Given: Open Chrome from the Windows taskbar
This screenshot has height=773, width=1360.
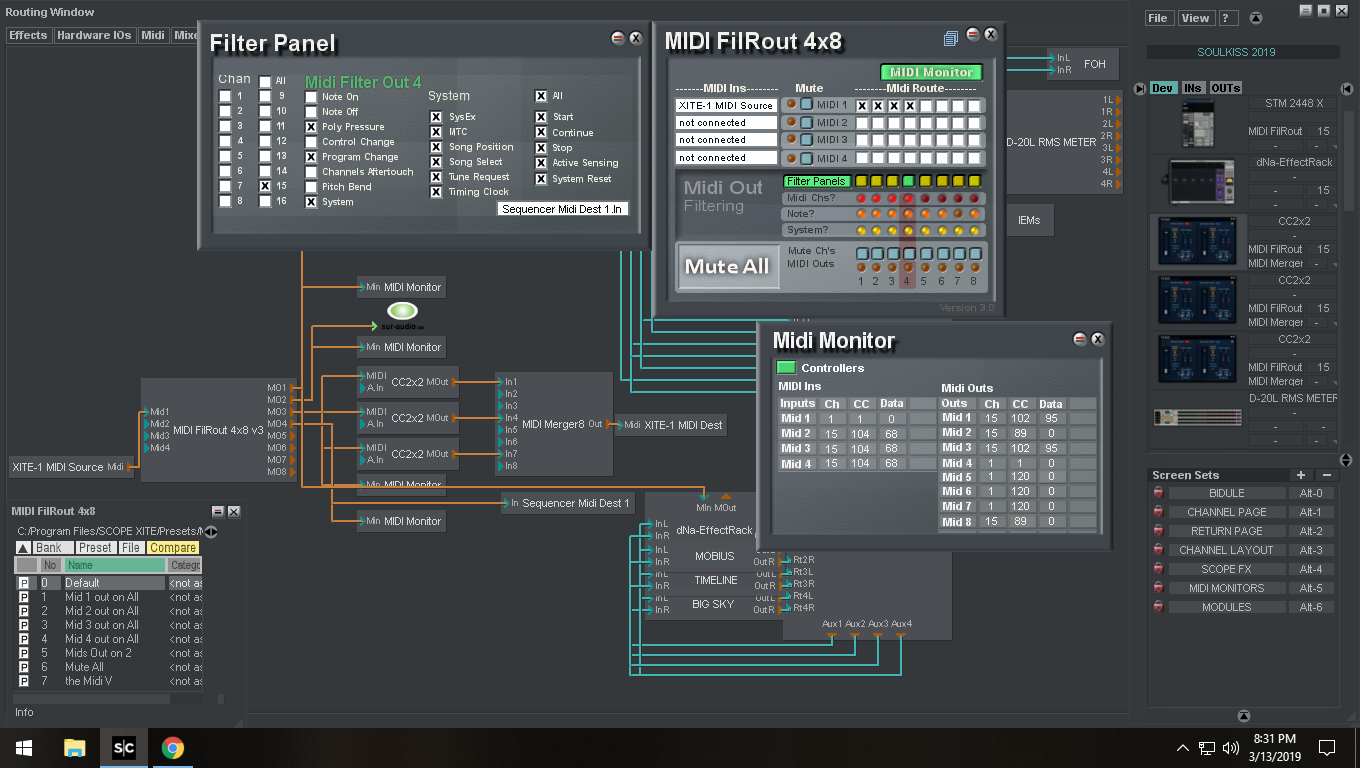Looking at the screenshot, I should coord(173,748).
